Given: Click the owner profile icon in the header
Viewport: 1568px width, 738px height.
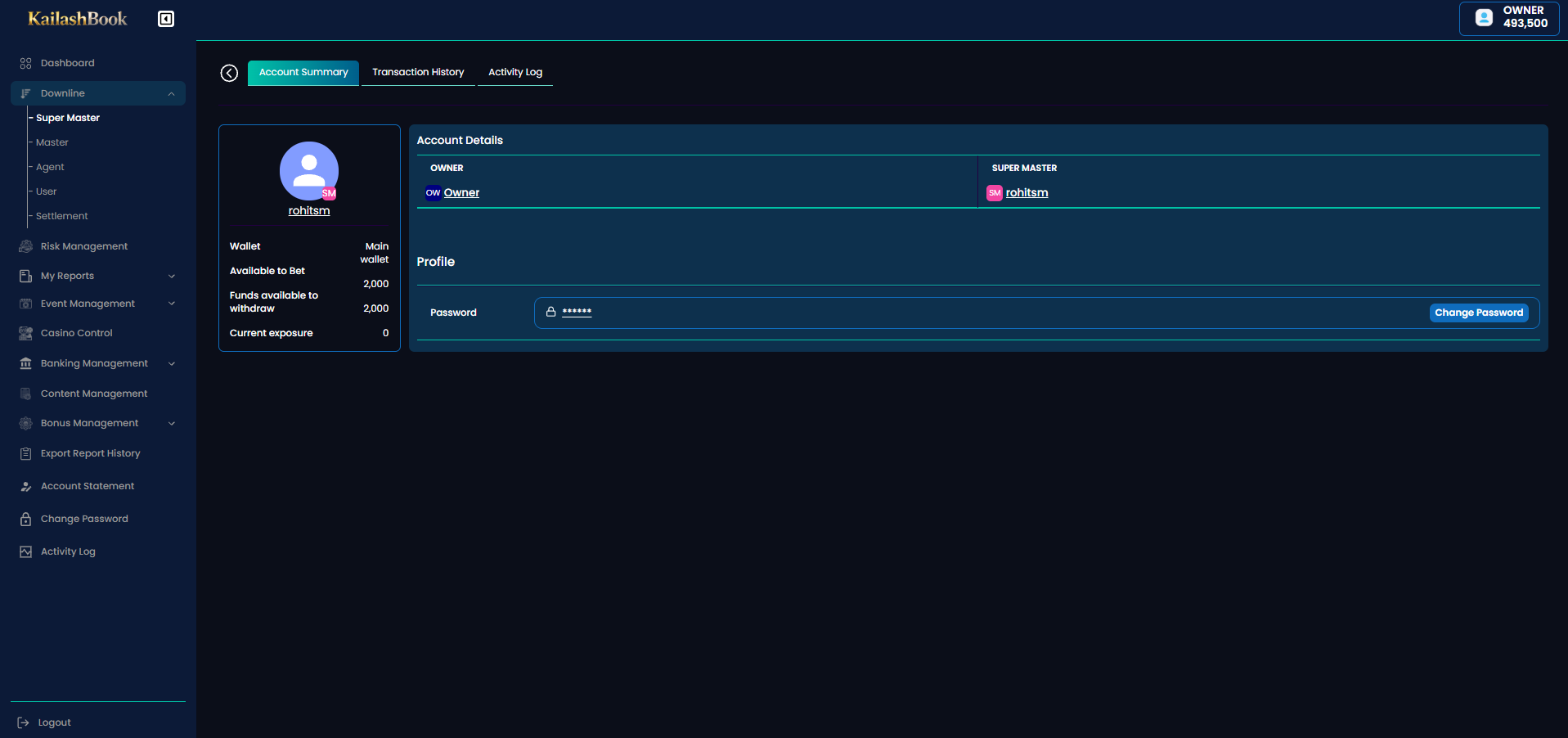Looking at the screenshot, I should point(1484,17).
